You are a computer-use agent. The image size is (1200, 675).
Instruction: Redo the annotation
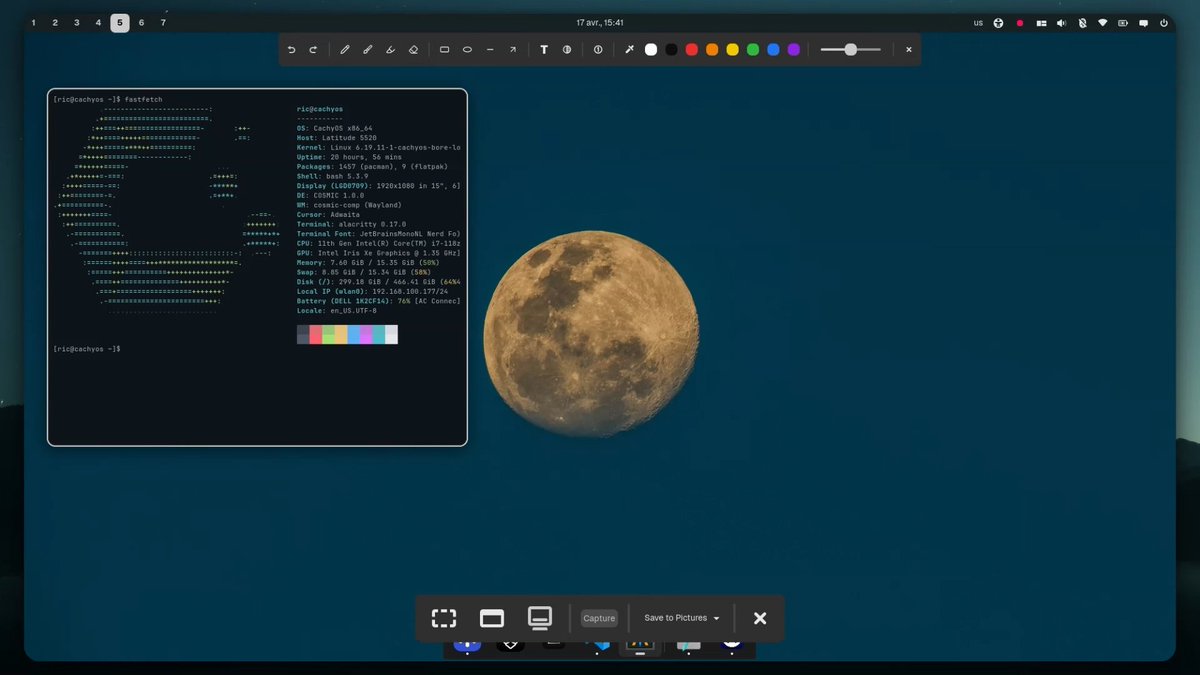(313, 49)
